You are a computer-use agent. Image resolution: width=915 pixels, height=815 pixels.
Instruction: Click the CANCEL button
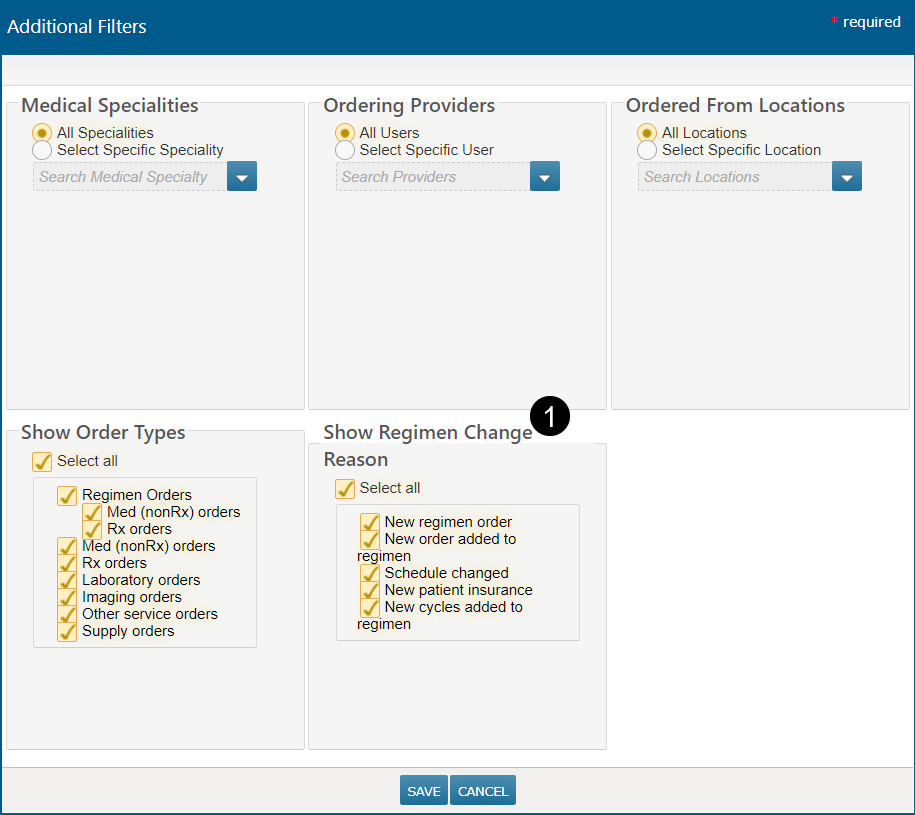pyautogui.click(x=483, y=790)
